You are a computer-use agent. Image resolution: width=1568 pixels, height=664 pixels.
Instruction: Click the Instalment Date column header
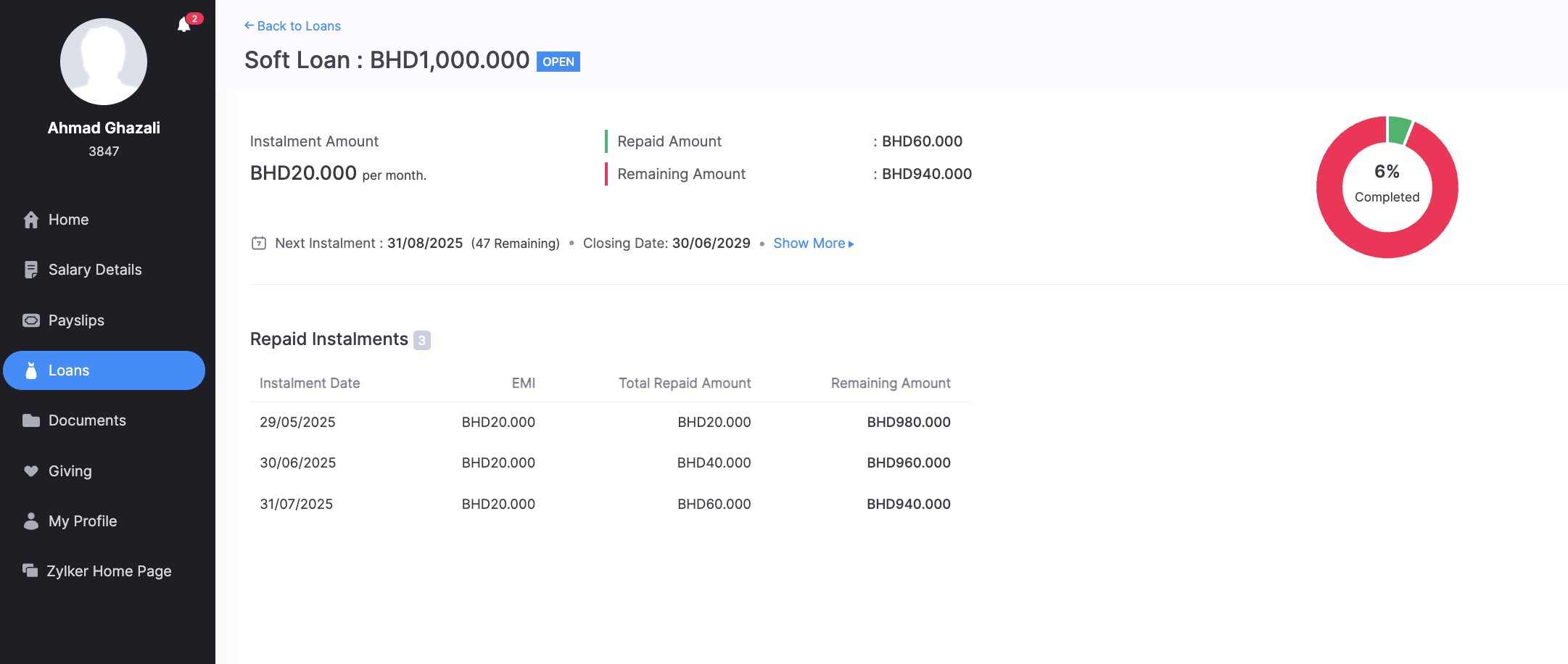(310, 383)
